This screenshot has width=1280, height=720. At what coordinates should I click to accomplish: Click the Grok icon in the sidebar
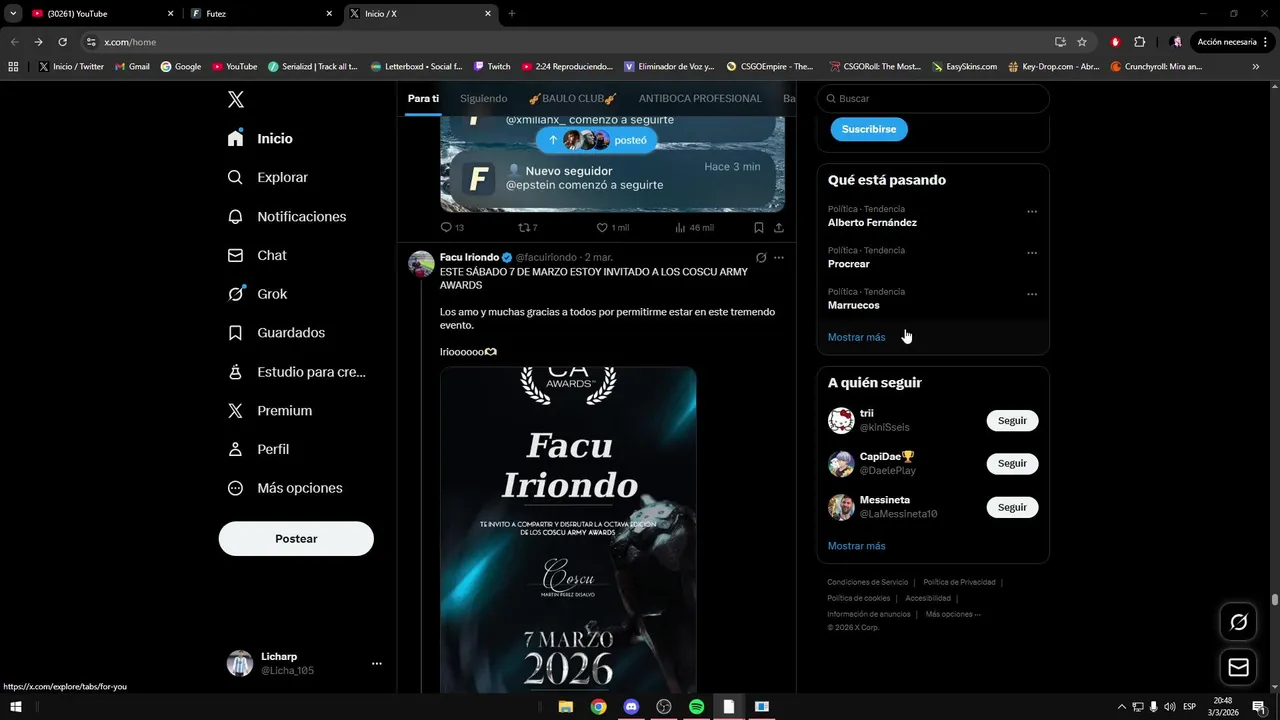[x=235, y=294]
